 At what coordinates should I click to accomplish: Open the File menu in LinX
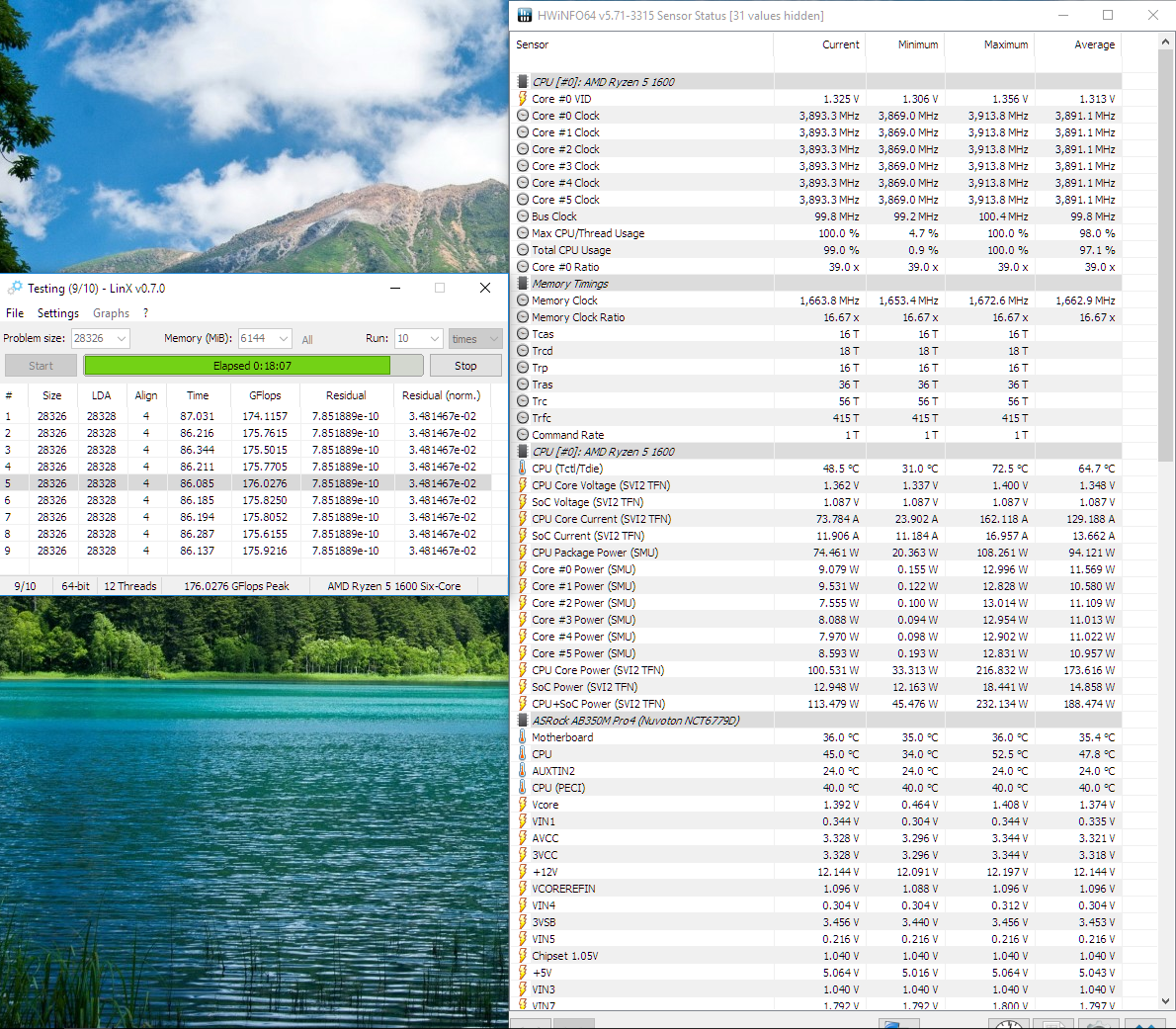tap(15, 313)
